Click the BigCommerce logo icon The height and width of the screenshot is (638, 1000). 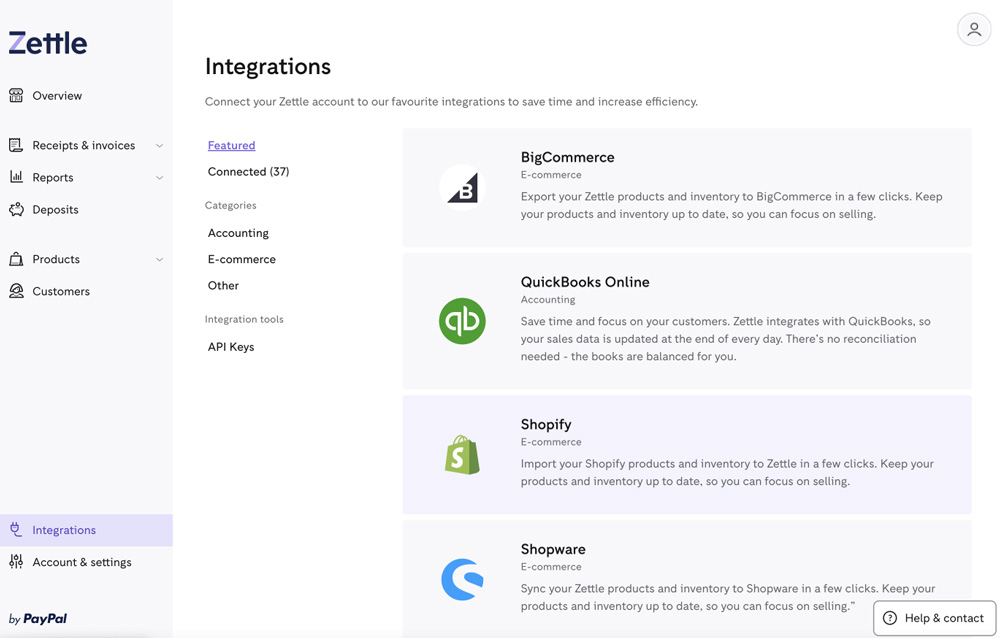pos(462,187)
